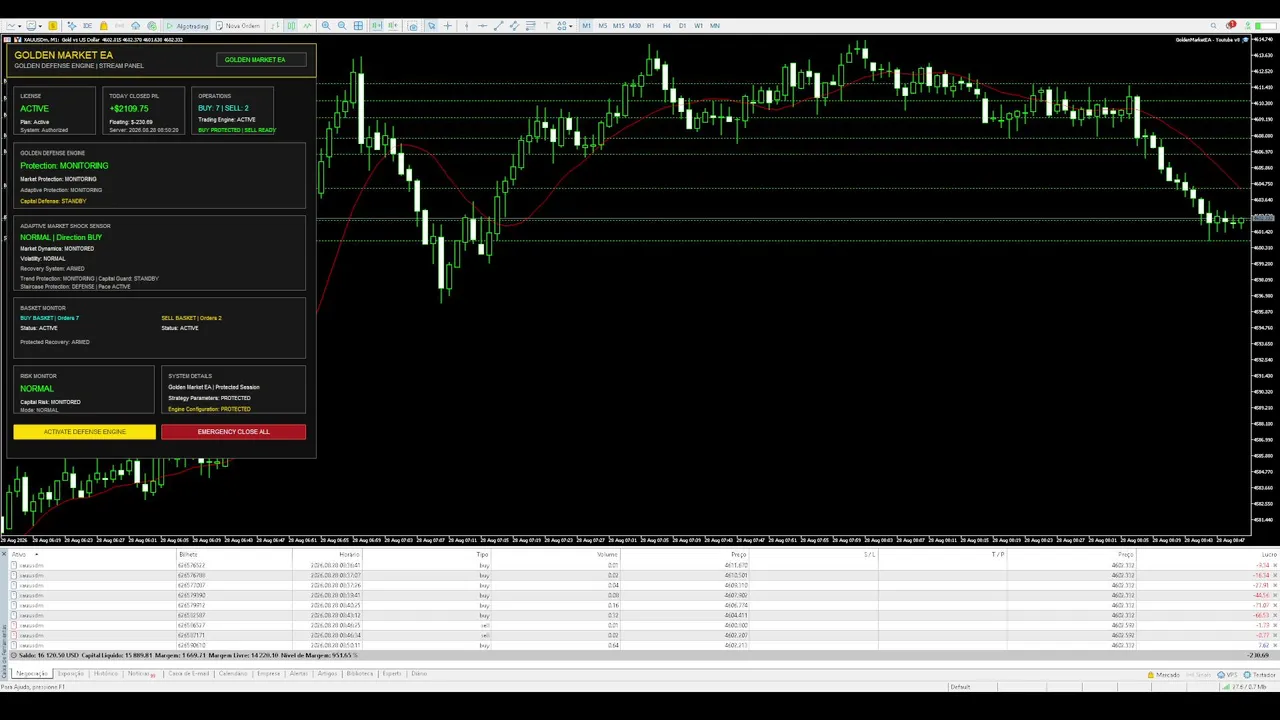Open the Diário tab

(x=419, y=673)
